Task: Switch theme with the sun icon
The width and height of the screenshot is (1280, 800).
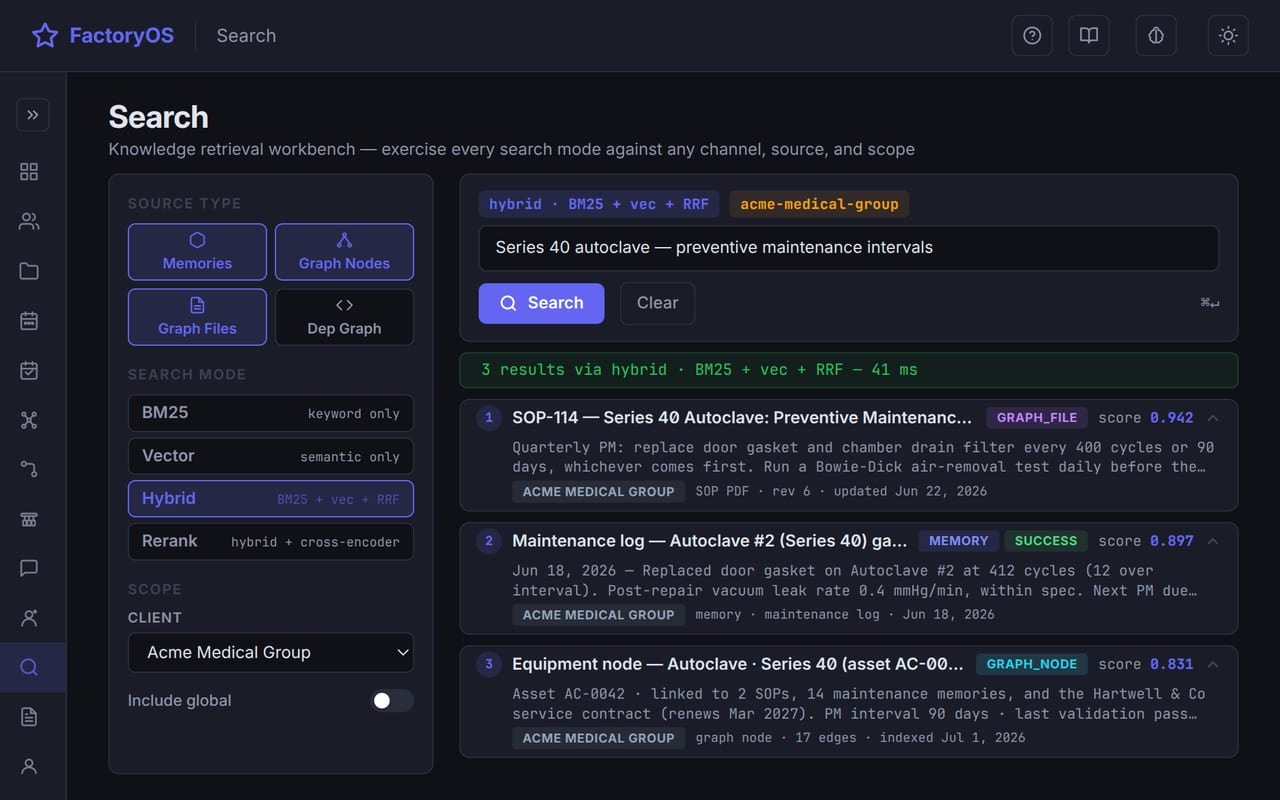Action: click(x=1228, y=36)
